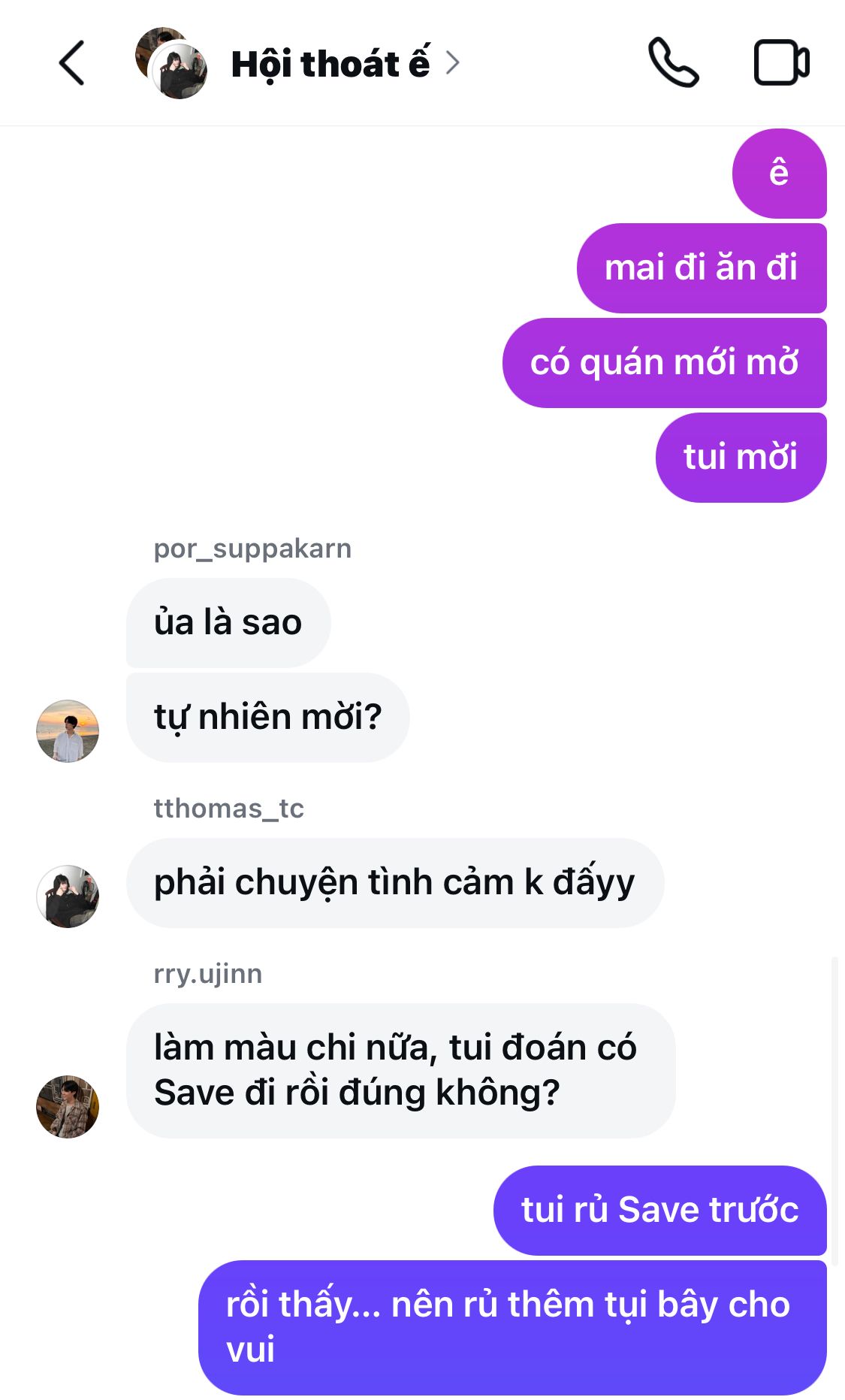Select the 'tui rủ Save trước' message
The height and width of the screenshot is (1400, 845).
coord(660,1211)
